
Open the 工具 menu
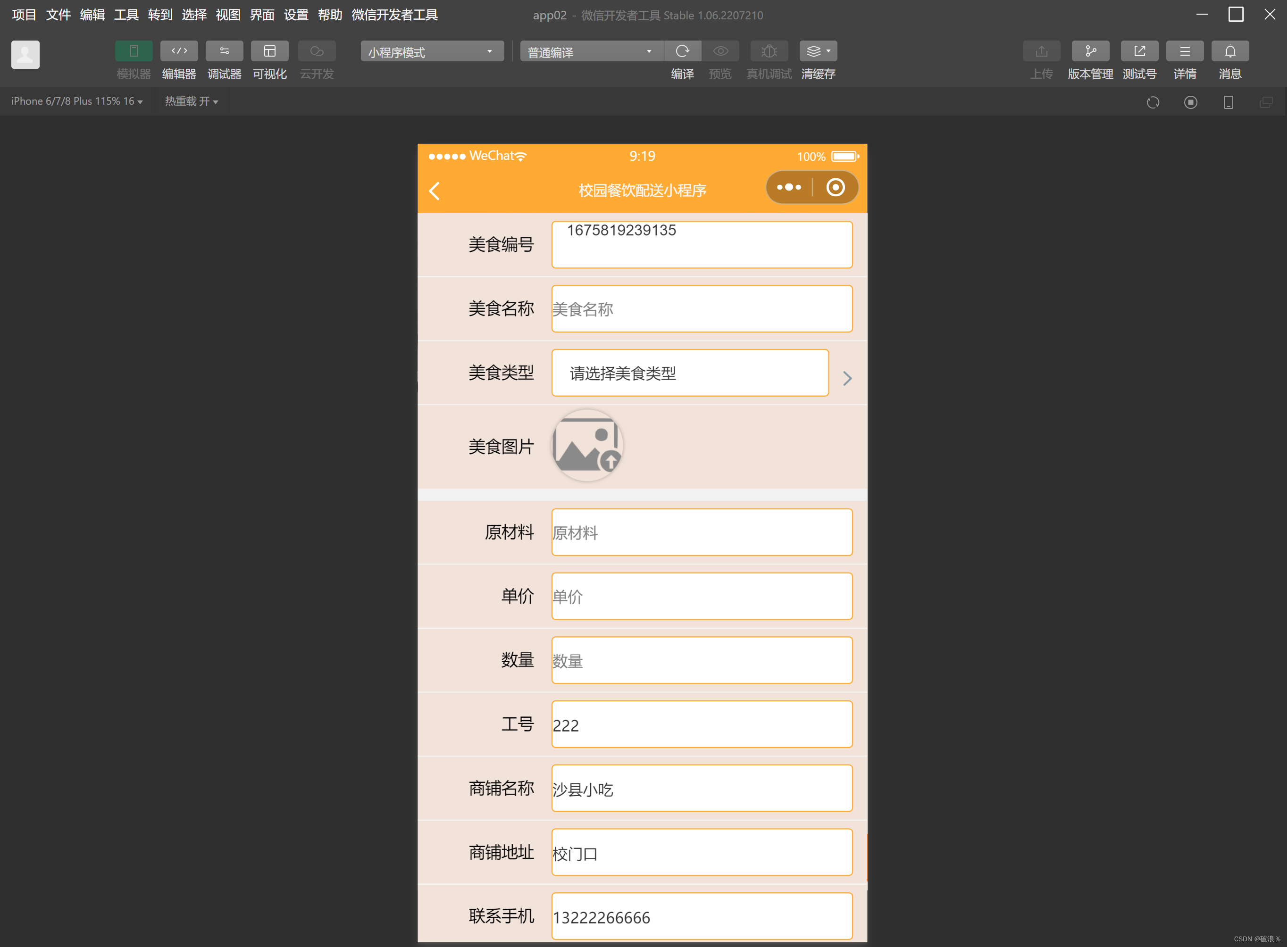[x=126, y=15]
